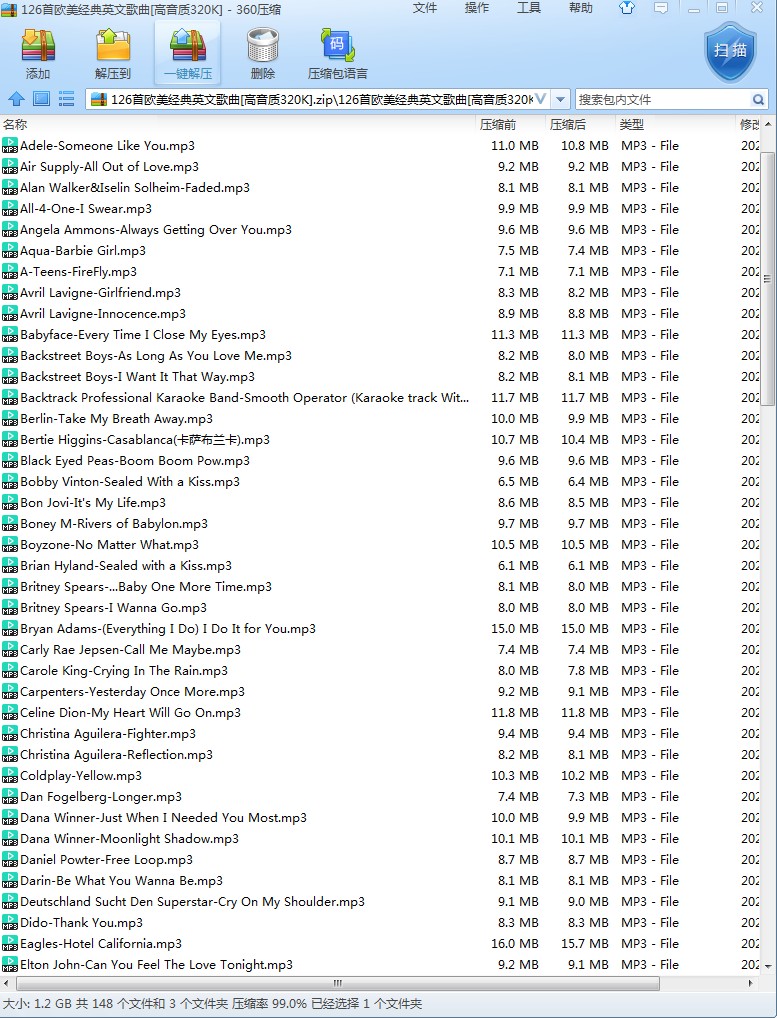The image size is (777, 1018).
Task: Select Carly Rae Jepsen-Call Me Maybe.mp3
Action: [x=130, y=650]
